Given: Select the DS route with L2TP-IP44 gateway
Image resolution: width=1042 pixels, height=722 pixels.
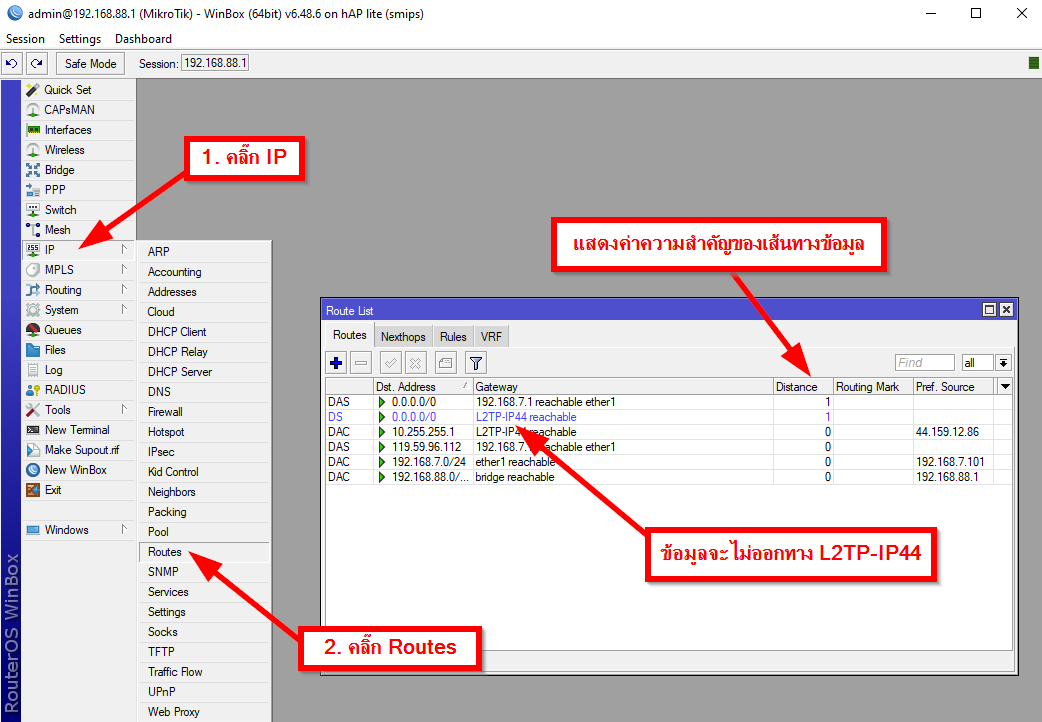Looking at the screenshot, I should (669, 417).
